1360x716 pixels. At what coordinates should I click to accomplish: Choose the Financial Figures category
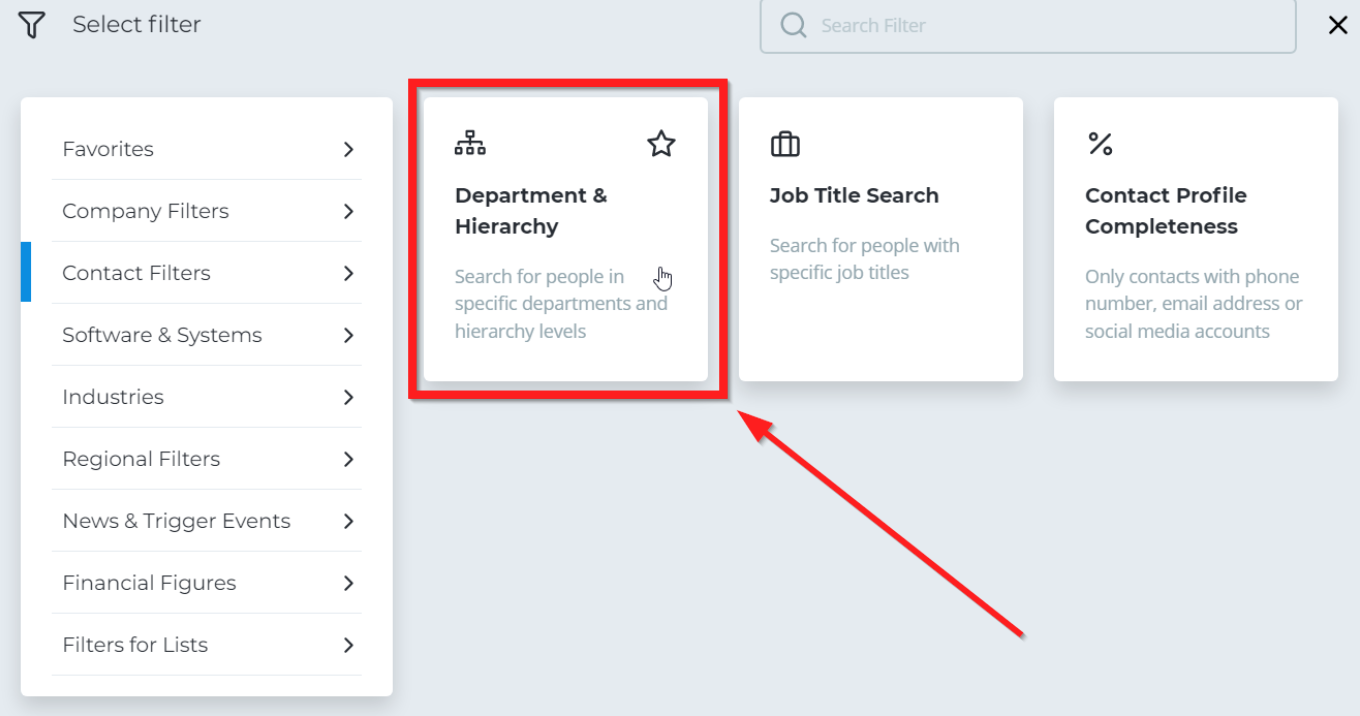pyautogui.click(x=207, y=583)
